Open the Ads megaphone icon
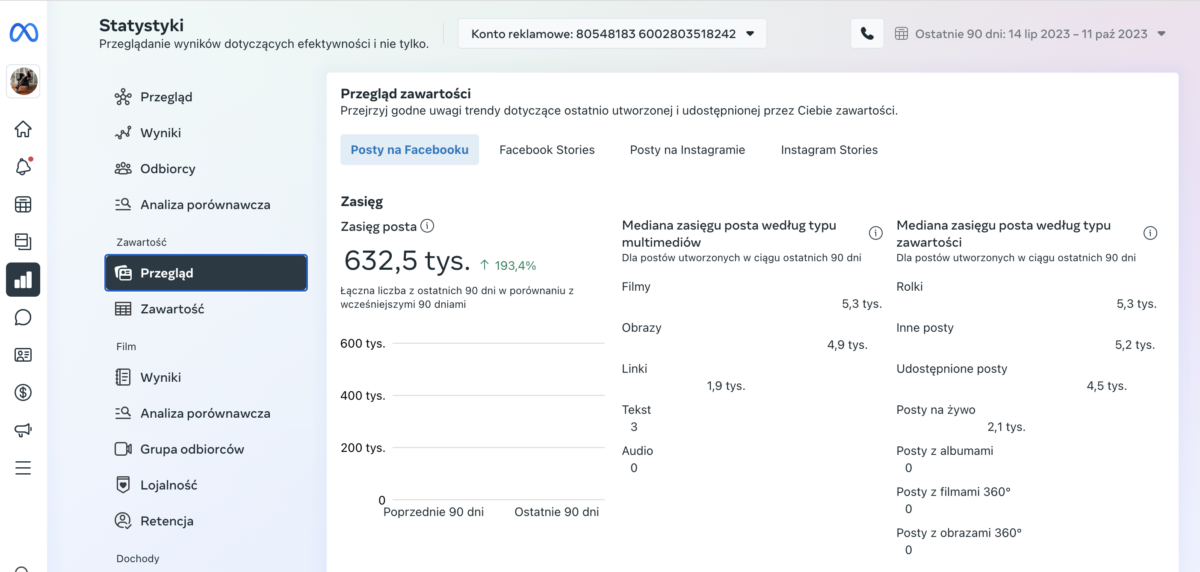 pos(23,431)
